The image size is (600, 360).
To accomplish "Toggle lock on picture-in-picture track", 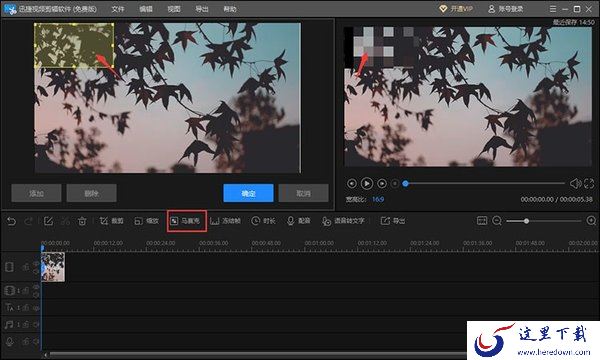I will (x=26, y=291).
